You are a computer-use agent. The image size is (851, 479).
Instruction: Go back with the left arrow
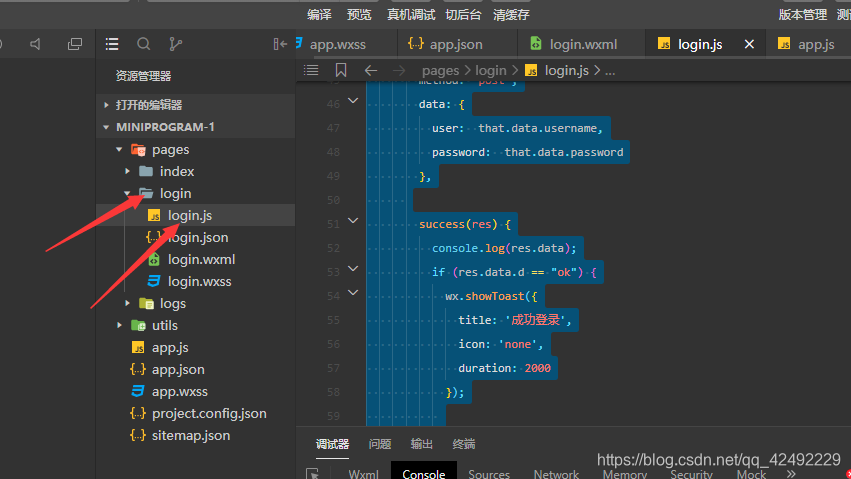371,71
